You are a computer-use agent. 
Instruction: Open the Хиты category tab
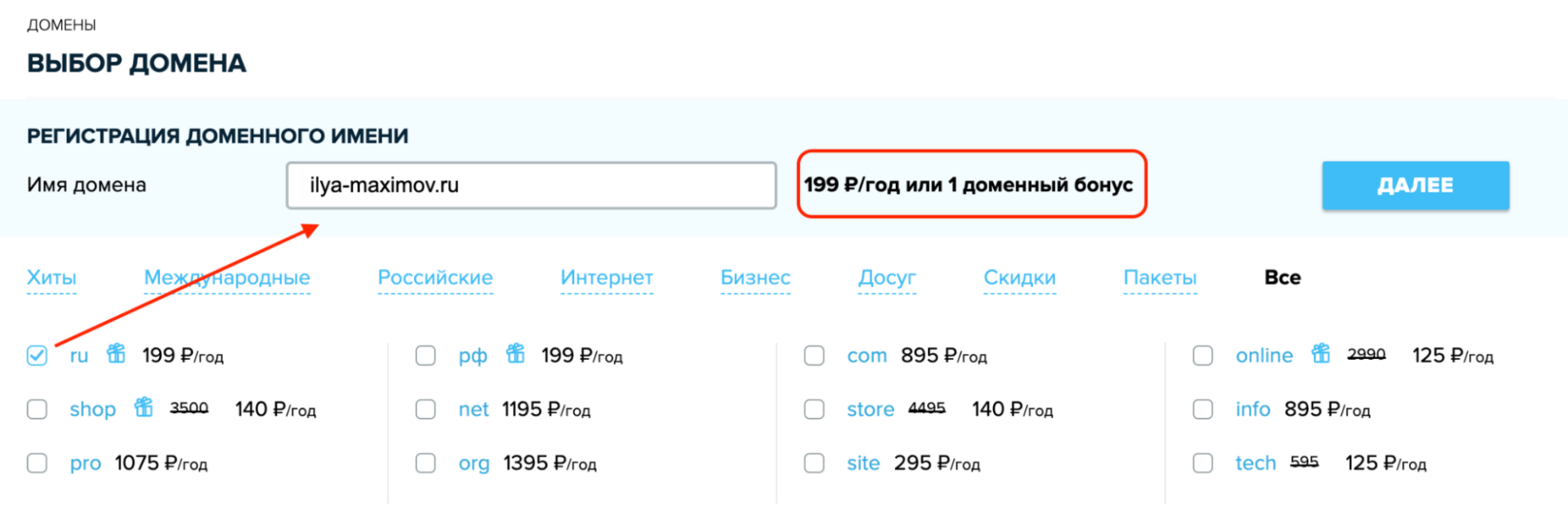click(x=51, y=277)
